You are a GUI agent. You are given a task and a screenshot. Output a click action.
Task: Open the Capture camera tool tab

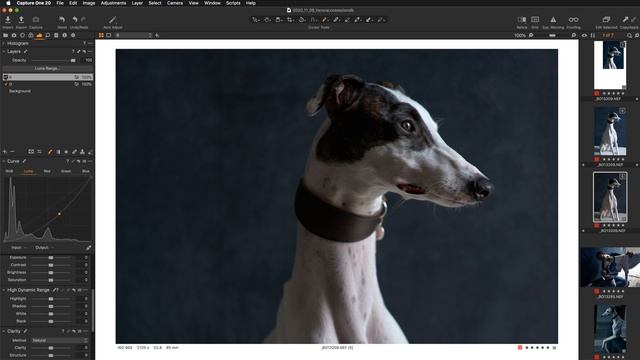14,36
